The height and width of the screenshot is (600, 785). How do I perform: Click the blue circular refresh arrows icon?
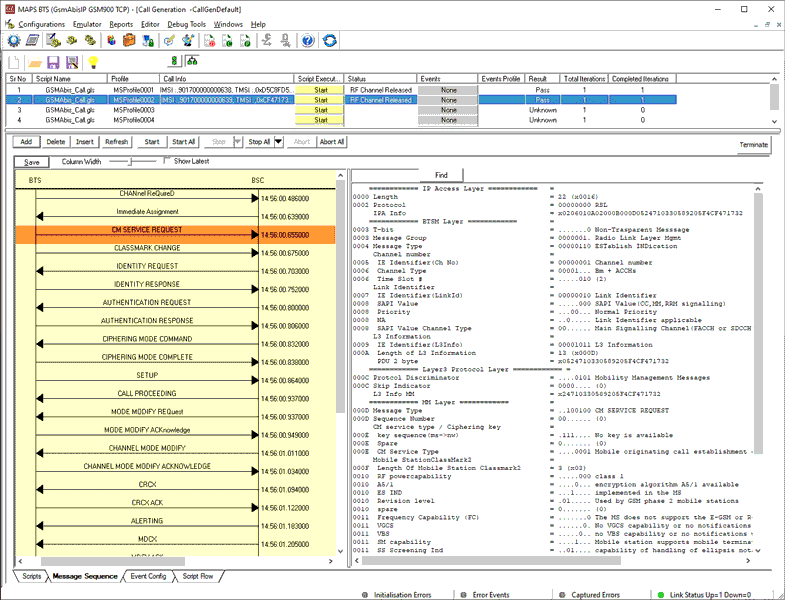tap(329, 41)
